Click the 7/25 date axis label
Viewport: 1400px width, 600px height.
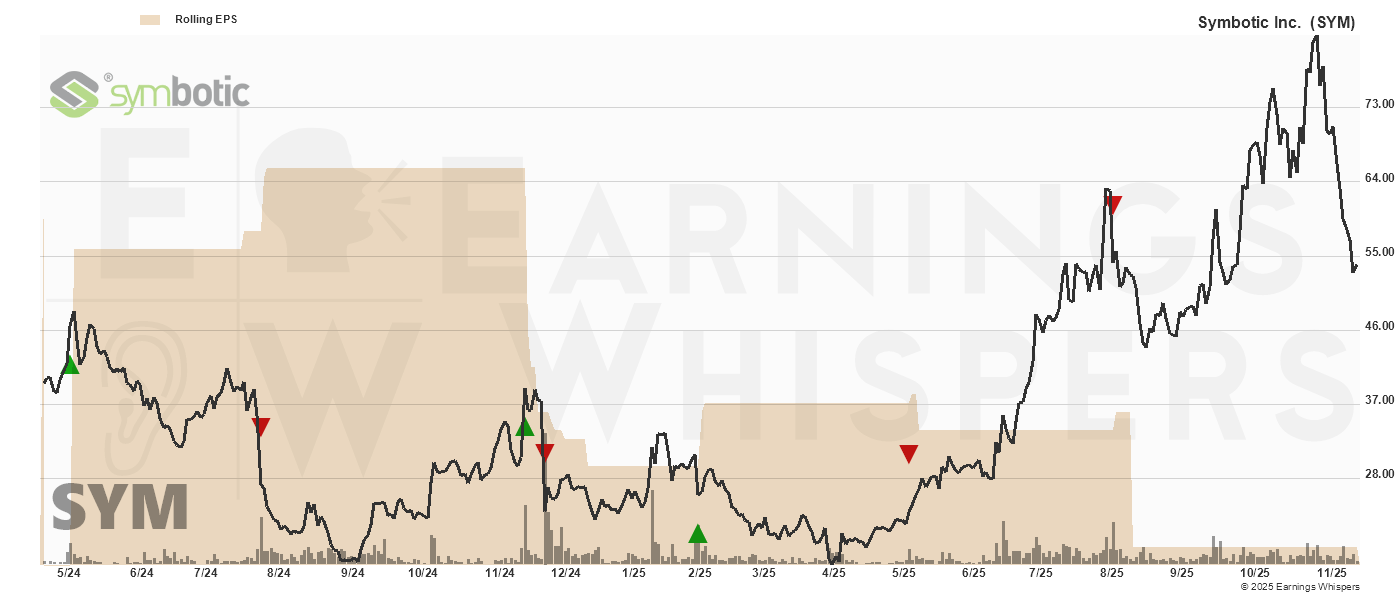(1040, 573)
